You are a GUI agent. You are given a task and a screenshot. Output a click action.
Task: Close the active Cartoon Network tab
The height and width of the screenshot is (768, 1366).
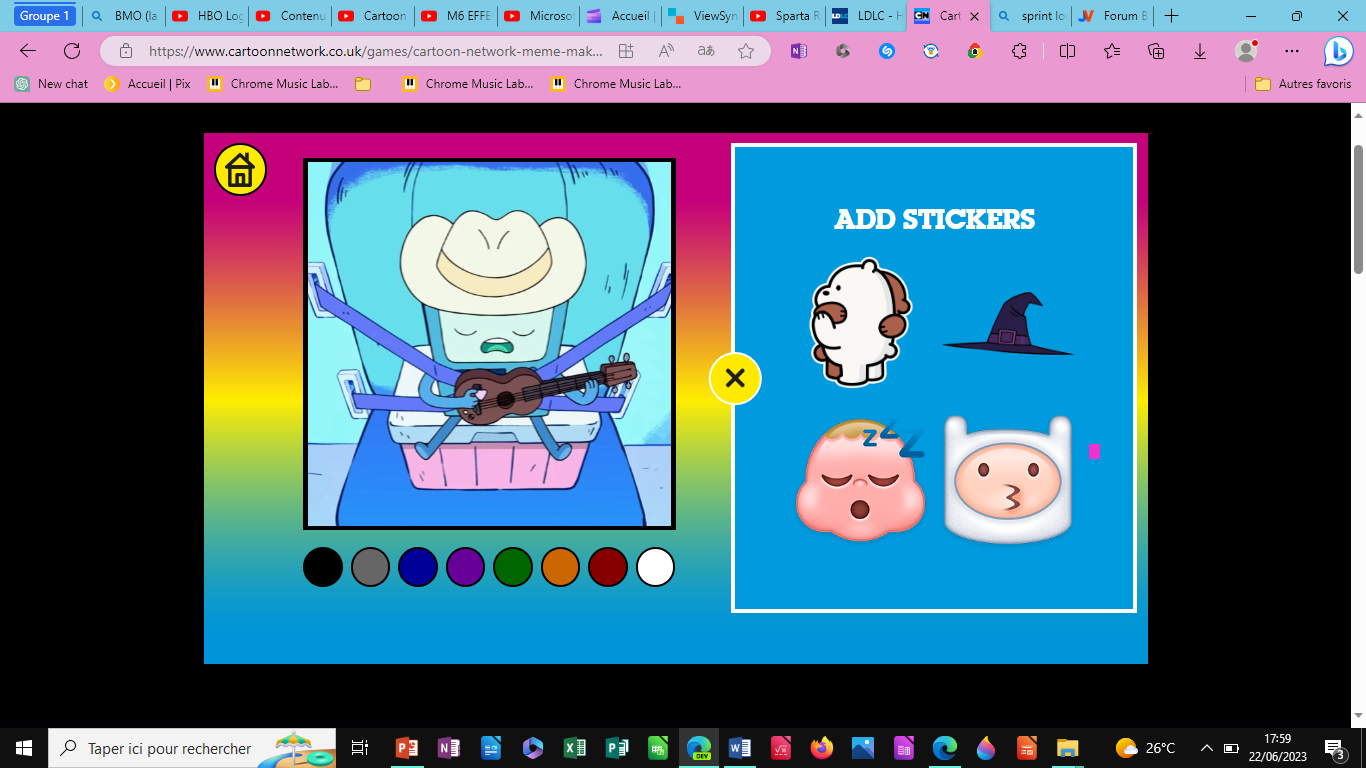coord(974,16)
